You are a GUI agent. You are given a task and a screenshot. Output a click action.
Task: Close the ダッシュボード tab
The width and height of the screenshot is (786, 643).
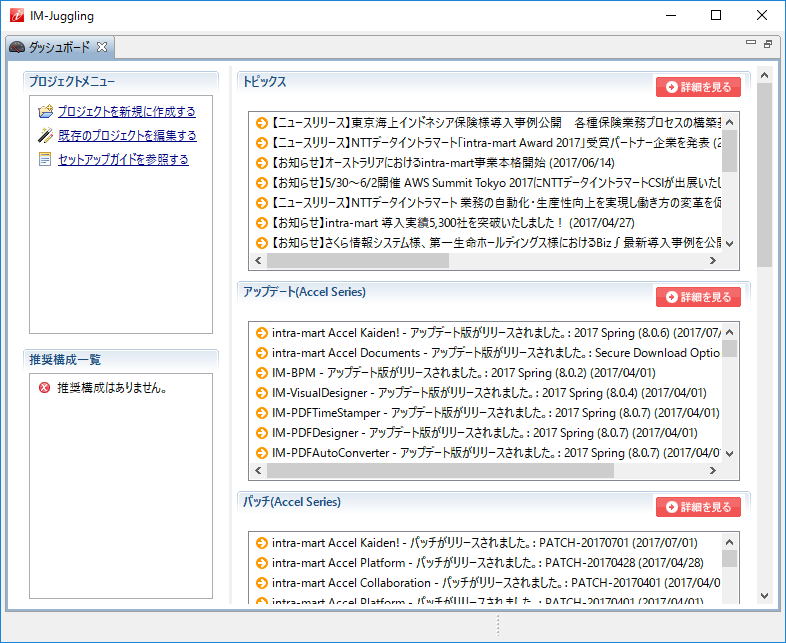tap(102, 47)
